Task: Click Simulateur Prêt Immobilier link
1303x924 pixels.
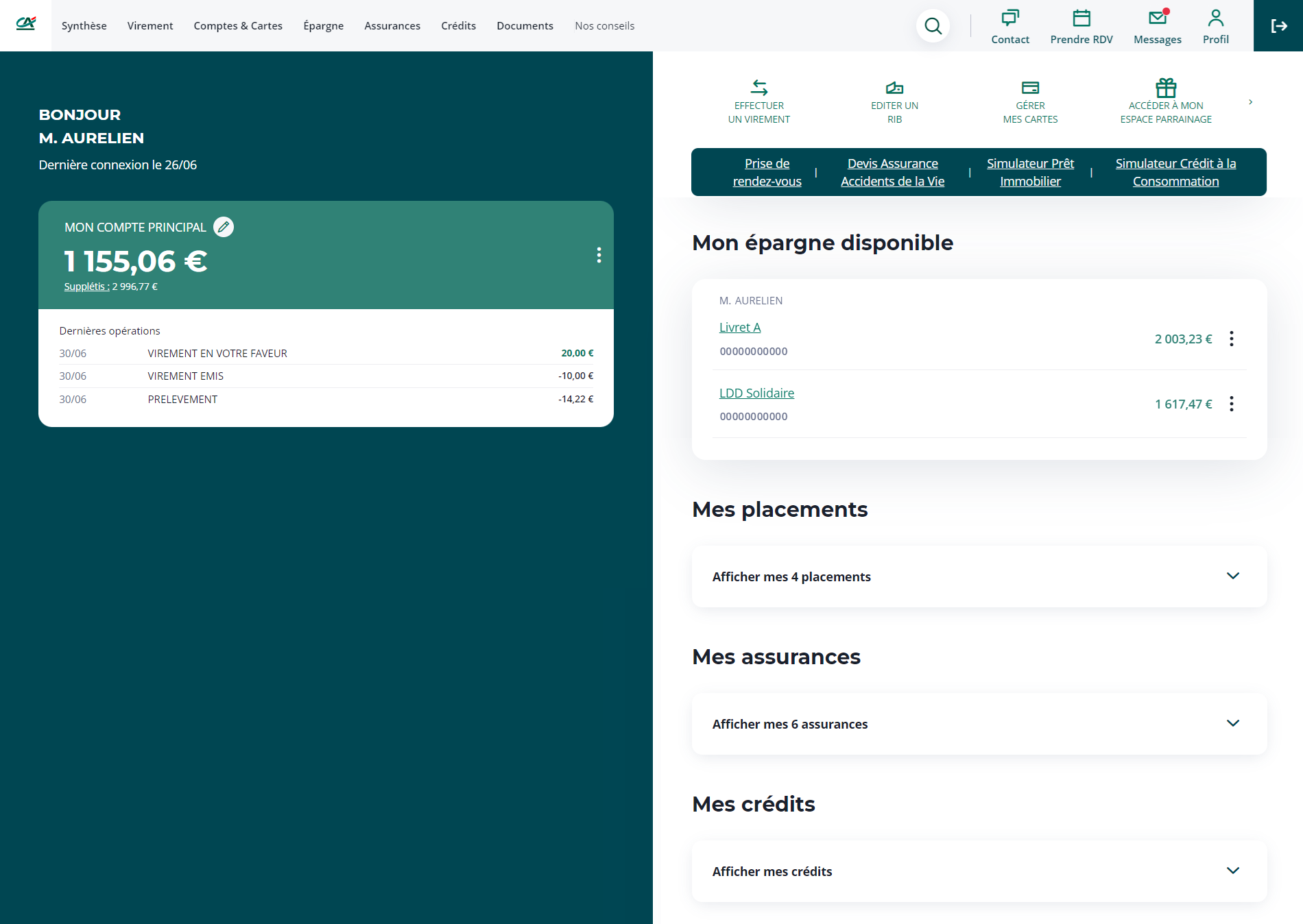Action: (1030, 173)
